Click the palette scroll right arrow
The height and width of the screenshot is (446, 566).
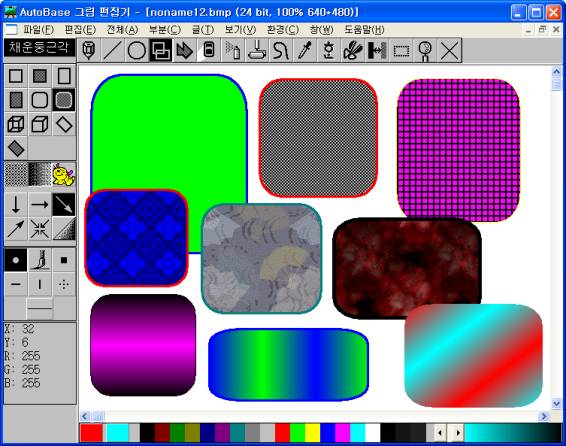pyautogui.click(x=458, y=432)
